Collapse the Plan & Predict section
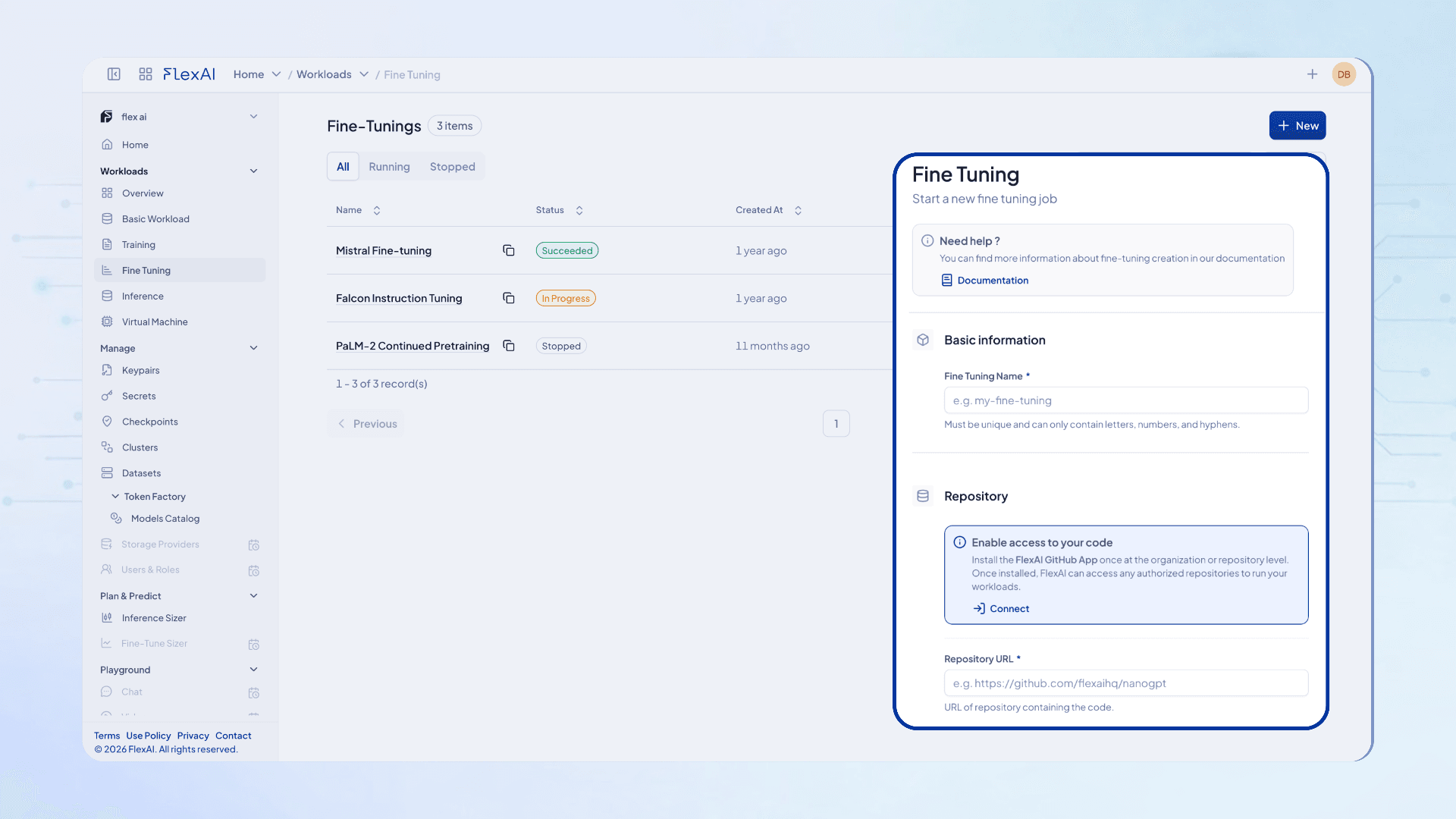This screenshot has height=819, width=1456. click(x=254, y=597)
